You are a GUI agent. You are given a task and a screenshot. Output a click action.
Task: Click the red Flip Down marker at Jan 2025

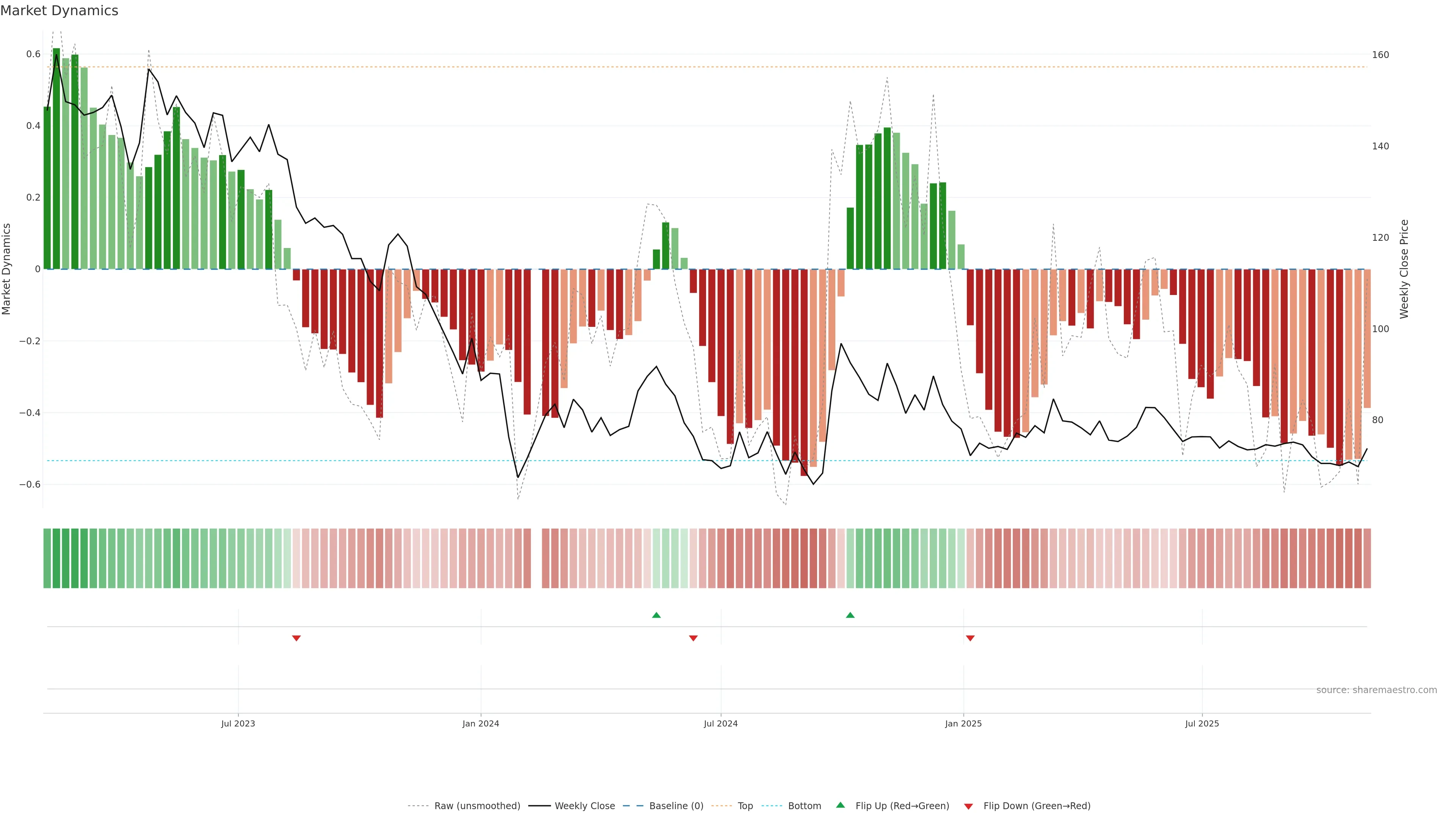971,638
